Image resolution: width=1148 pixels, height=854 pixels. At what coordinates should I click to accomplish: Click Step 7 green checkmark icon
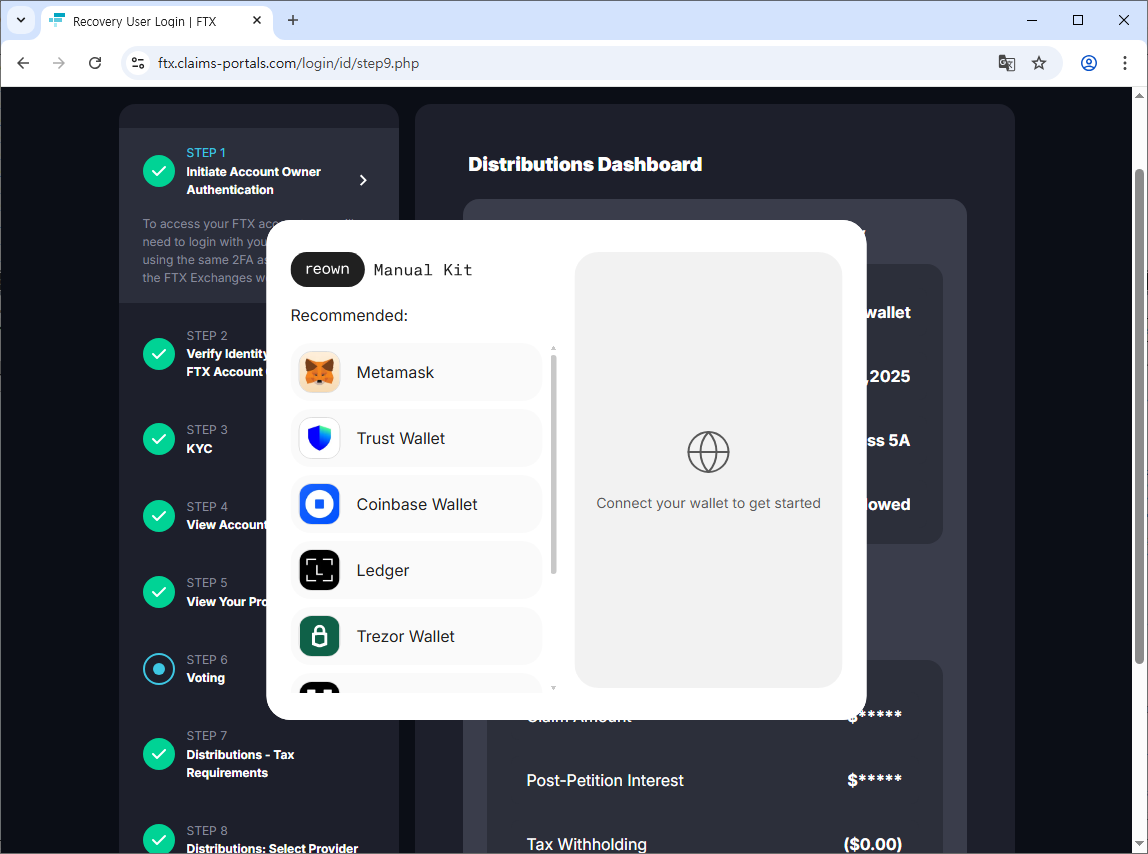coord(159,754)
